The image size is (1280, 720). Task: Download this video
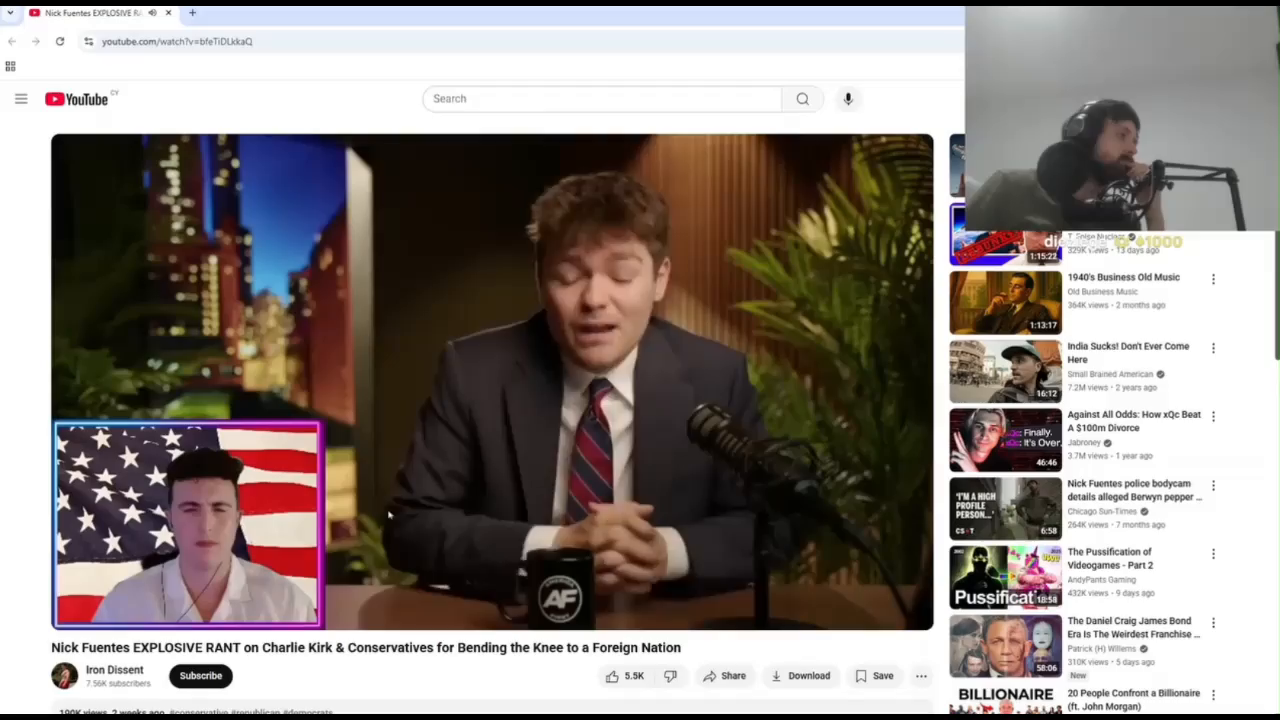click(x=800, y=676)
